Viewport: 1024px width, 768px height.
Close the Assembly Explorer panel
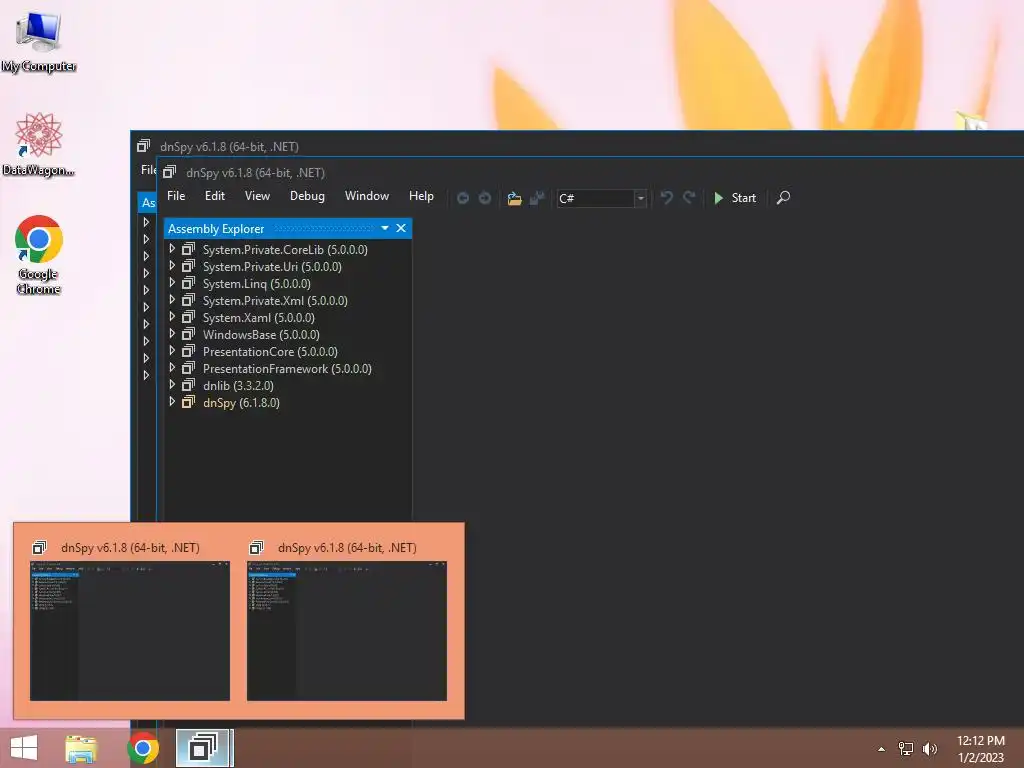pyautogui.click(x=401, y=228)
